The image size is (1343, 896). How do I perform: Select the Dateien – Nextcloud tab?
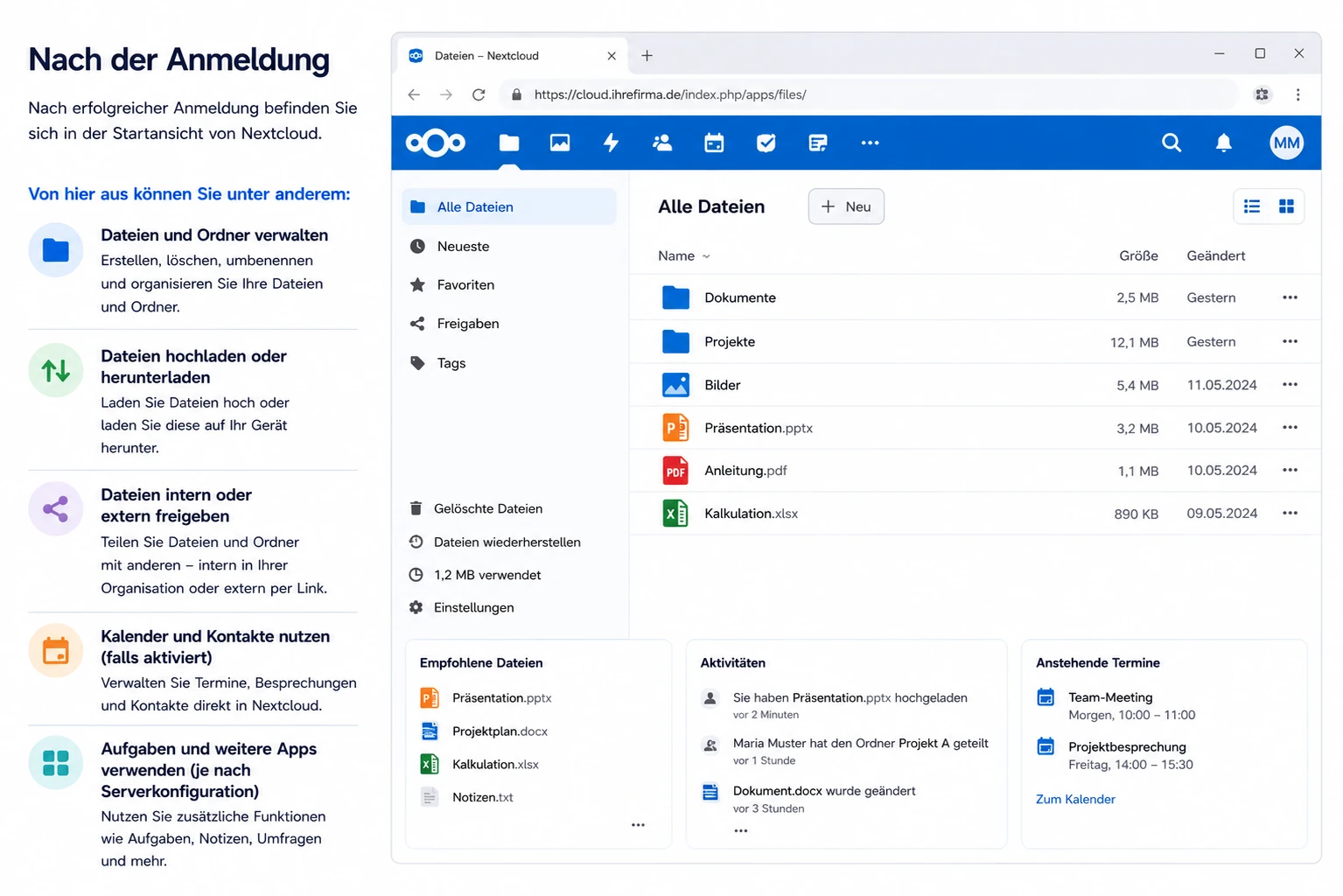click(x=513, y=55)
